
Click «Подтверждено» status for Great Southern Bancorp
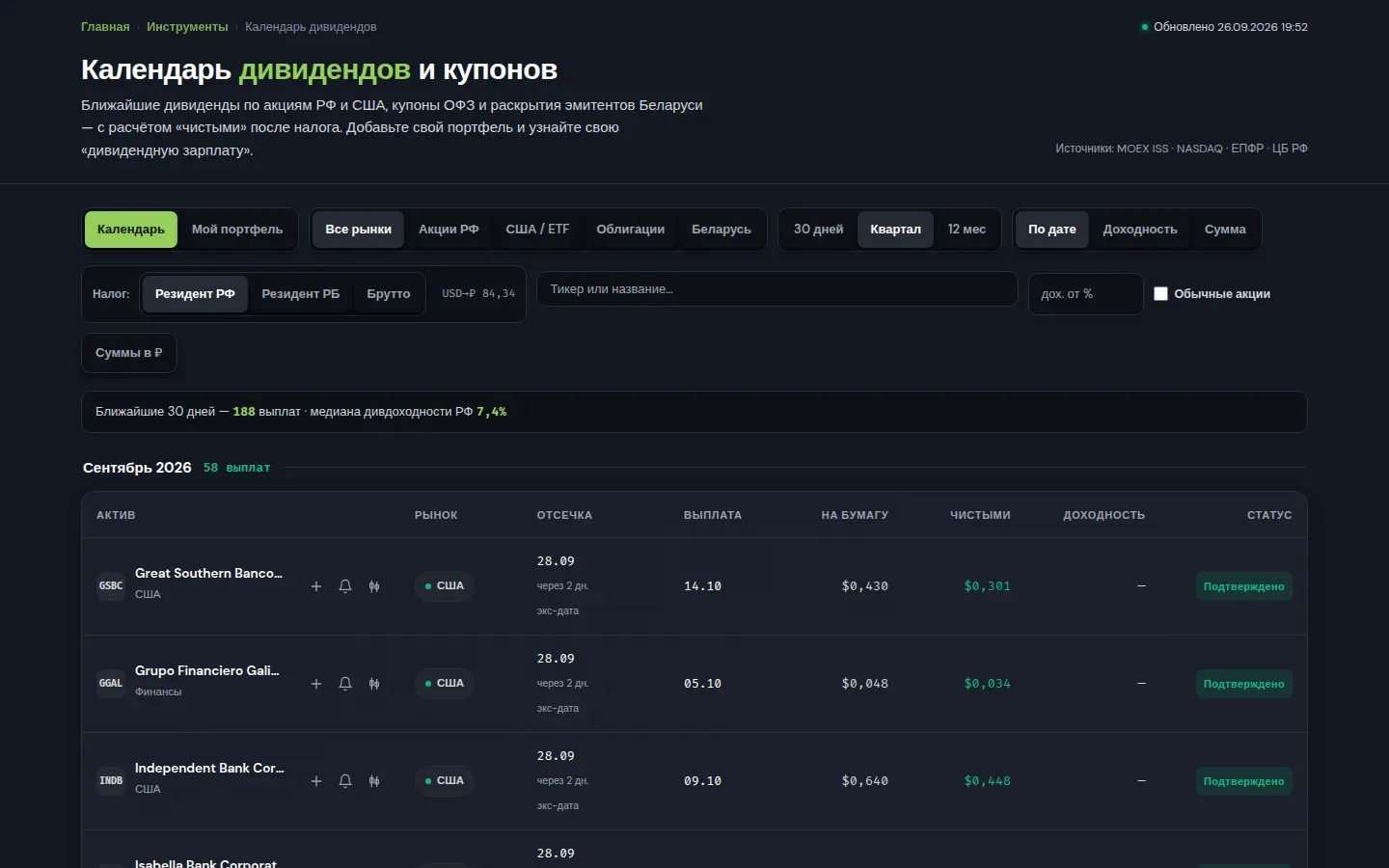(x=1244, y=586)
